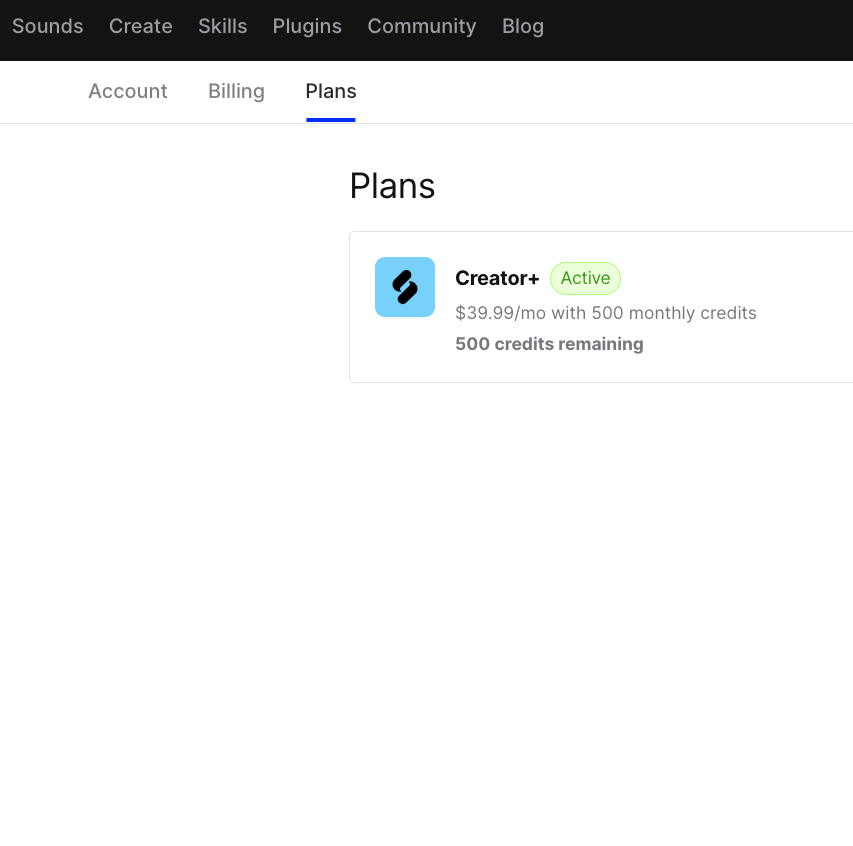Click the blank white area below the plan card

pyautogui.click(x=544, y=598)
